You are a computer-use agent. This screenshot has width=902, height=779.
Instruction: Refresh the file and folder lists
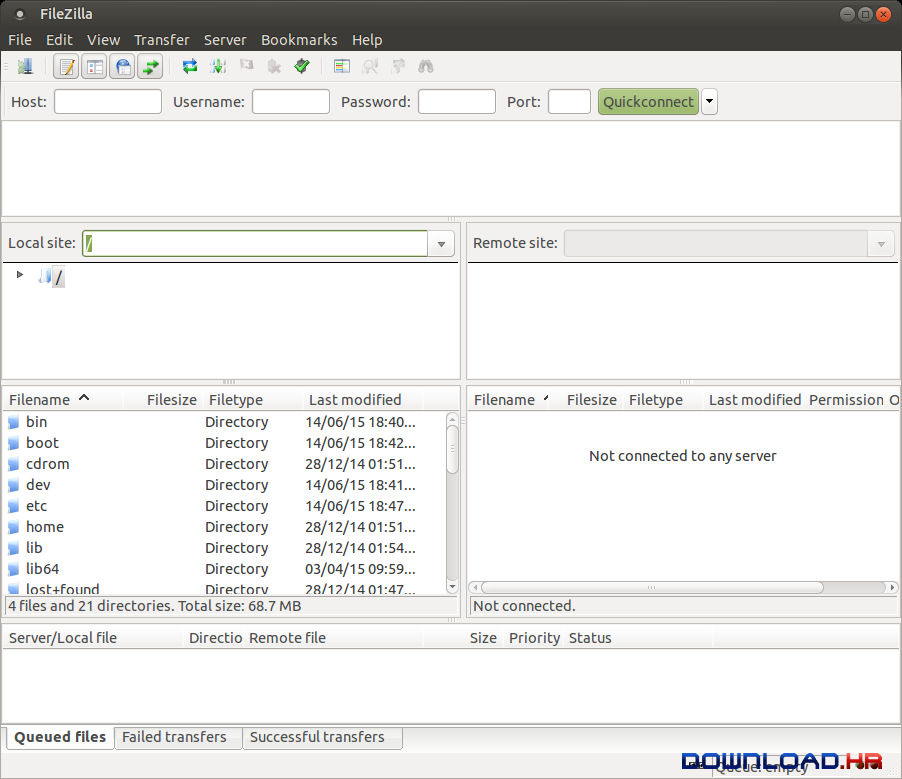(x=190, y=67)
